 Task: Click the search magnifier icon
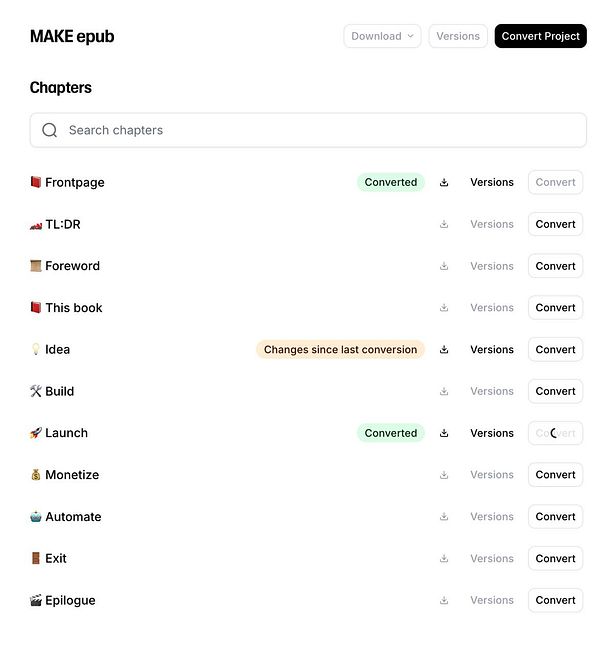(x=50, y=130)
